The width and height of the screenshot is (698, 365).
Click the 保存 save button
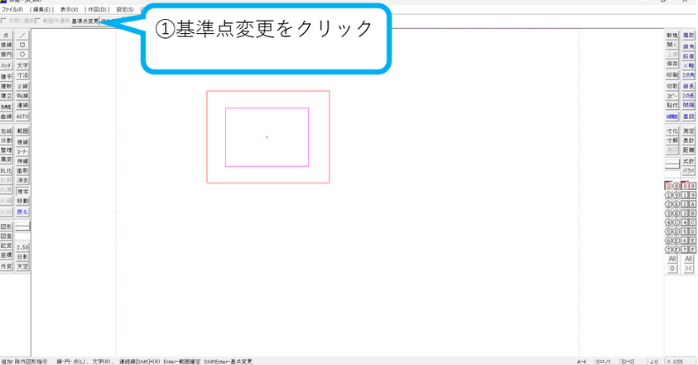coord(672,64)
